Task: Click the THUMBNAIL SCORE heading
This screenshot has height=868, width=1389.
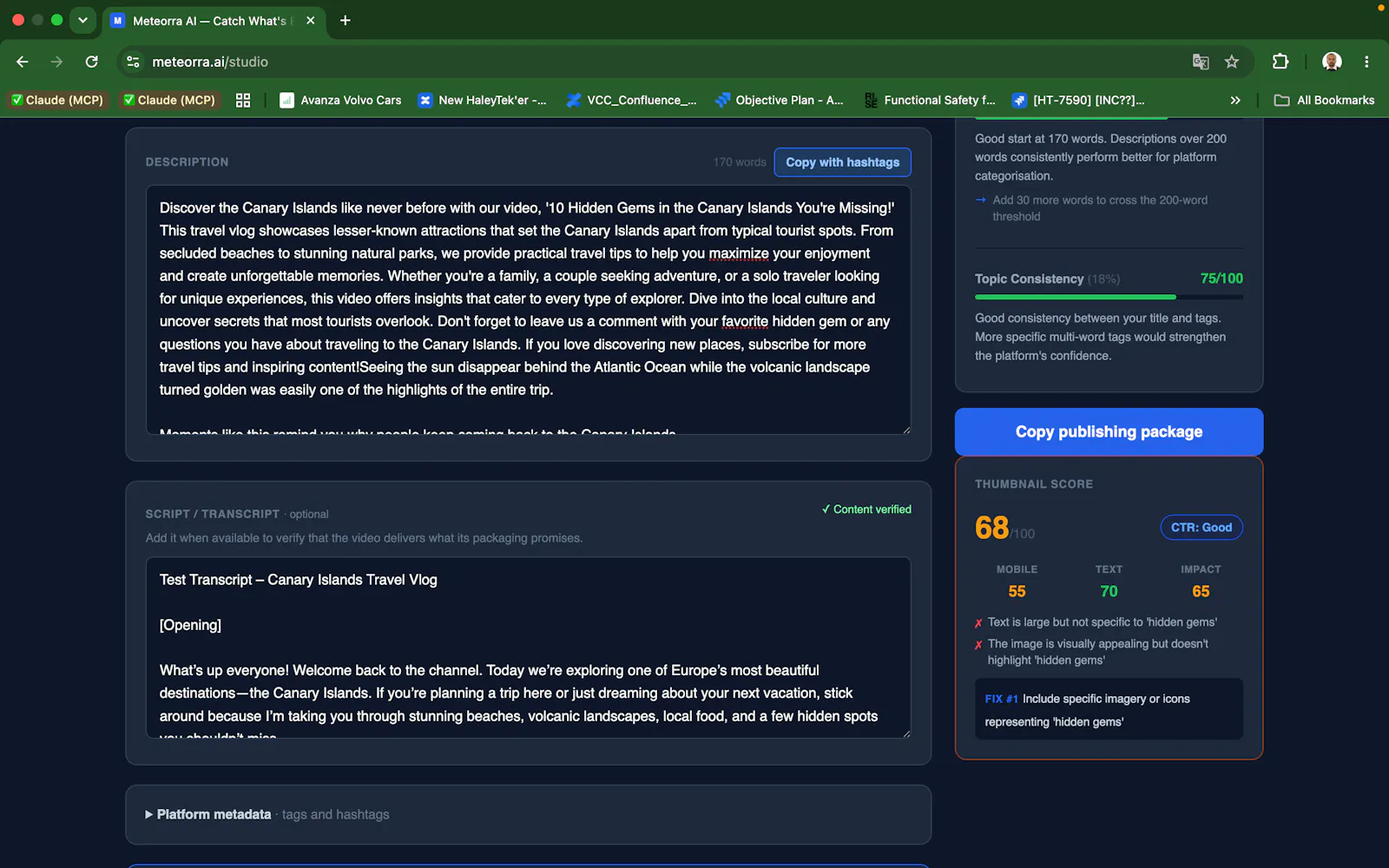Action: pyautogui.click(x=1033, y=484)
